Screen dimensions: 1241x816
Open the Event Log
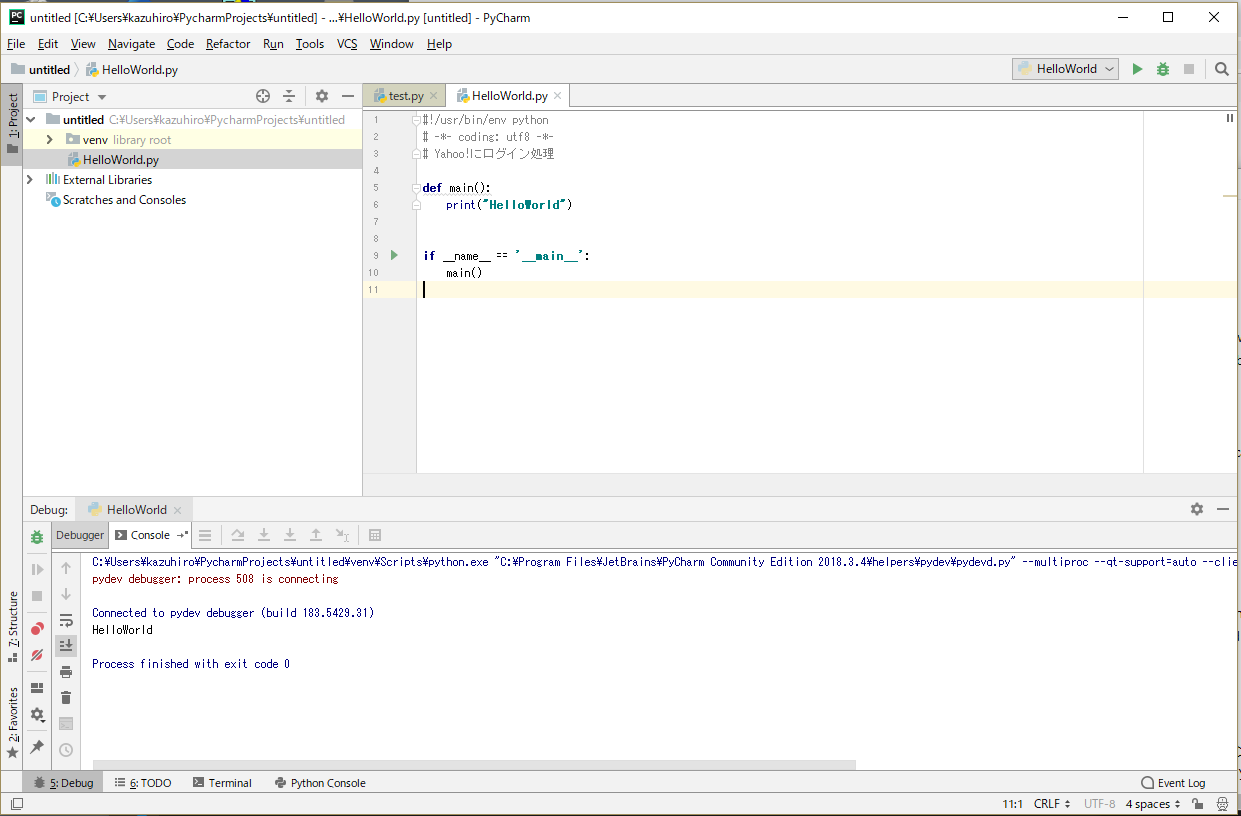(x=1173, y=783)
